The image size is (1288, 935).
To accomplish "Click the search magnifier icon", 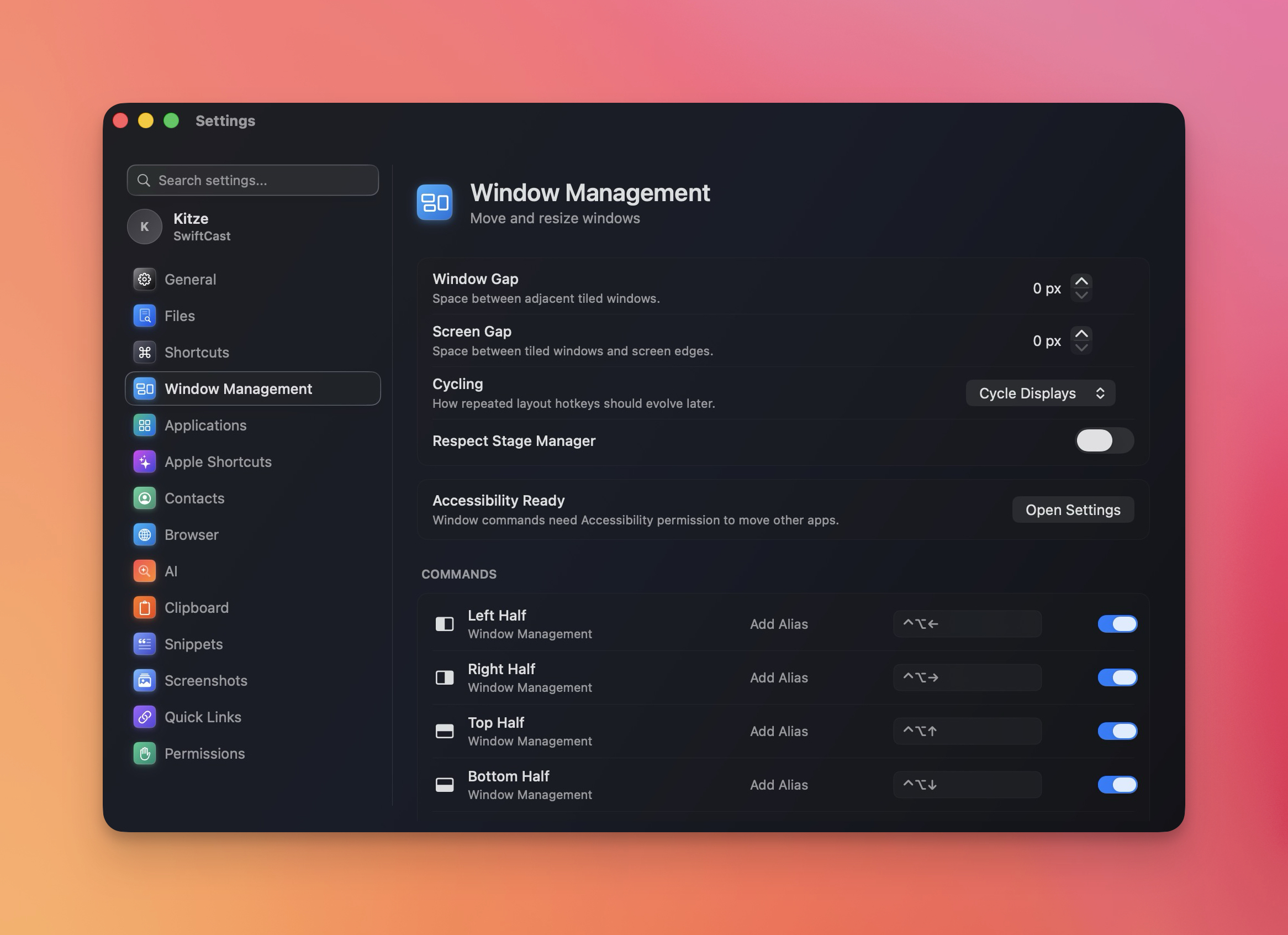I will coord(144,180).
